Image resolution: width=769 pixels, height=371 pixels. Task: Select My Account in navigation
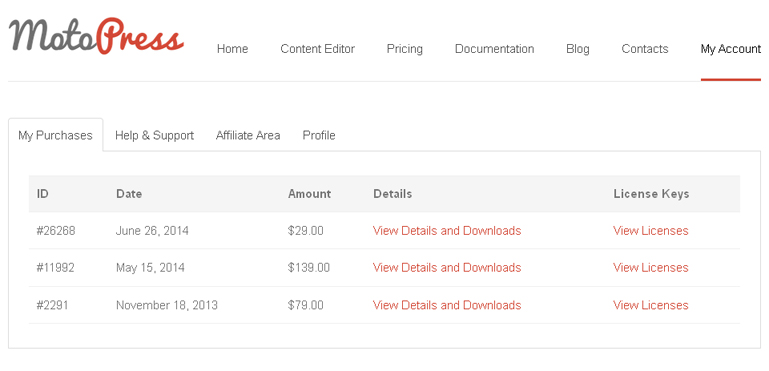point(731,49)
